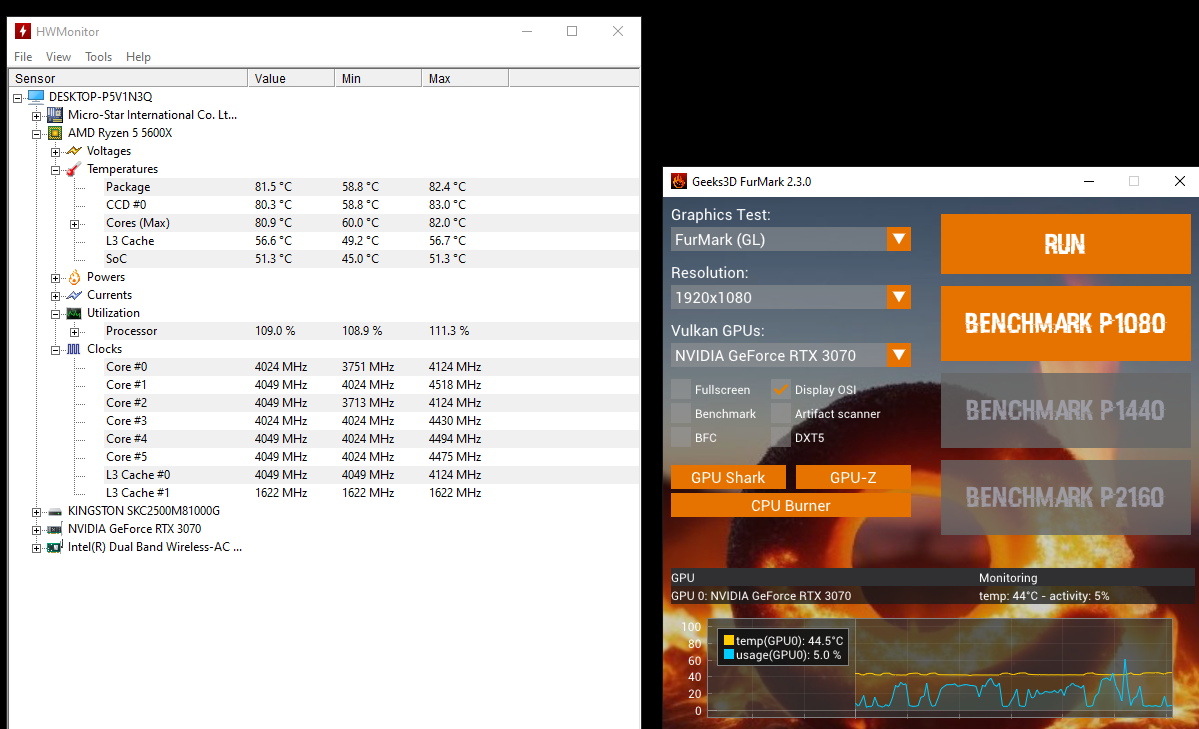Expand the Micro-Star International node
The height and width of the screenshot is (729, 1199).
[x=36, y=116]
